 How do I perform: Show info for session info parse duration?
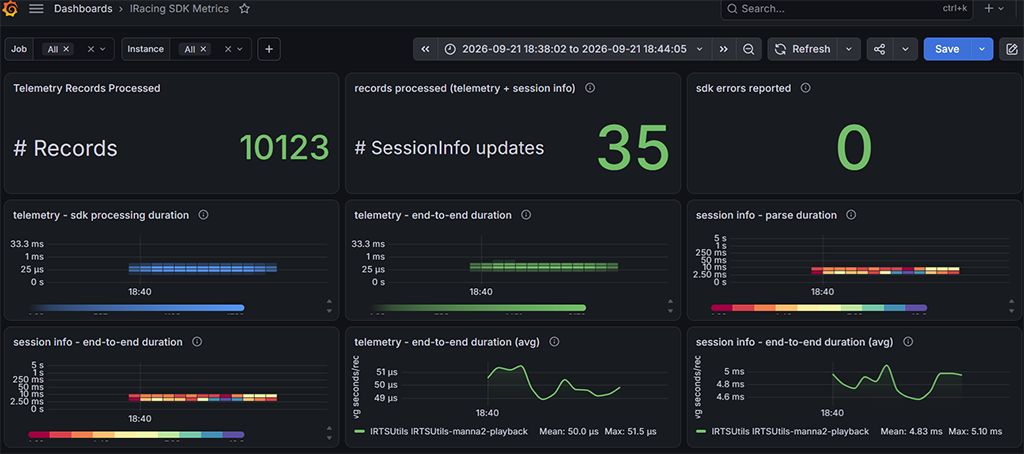point(851,214)
